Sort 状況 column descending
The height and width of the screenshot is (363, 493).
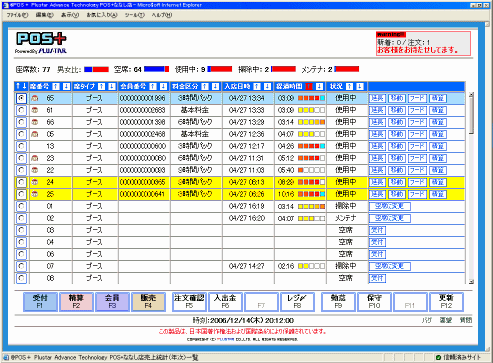coord(360,87)
